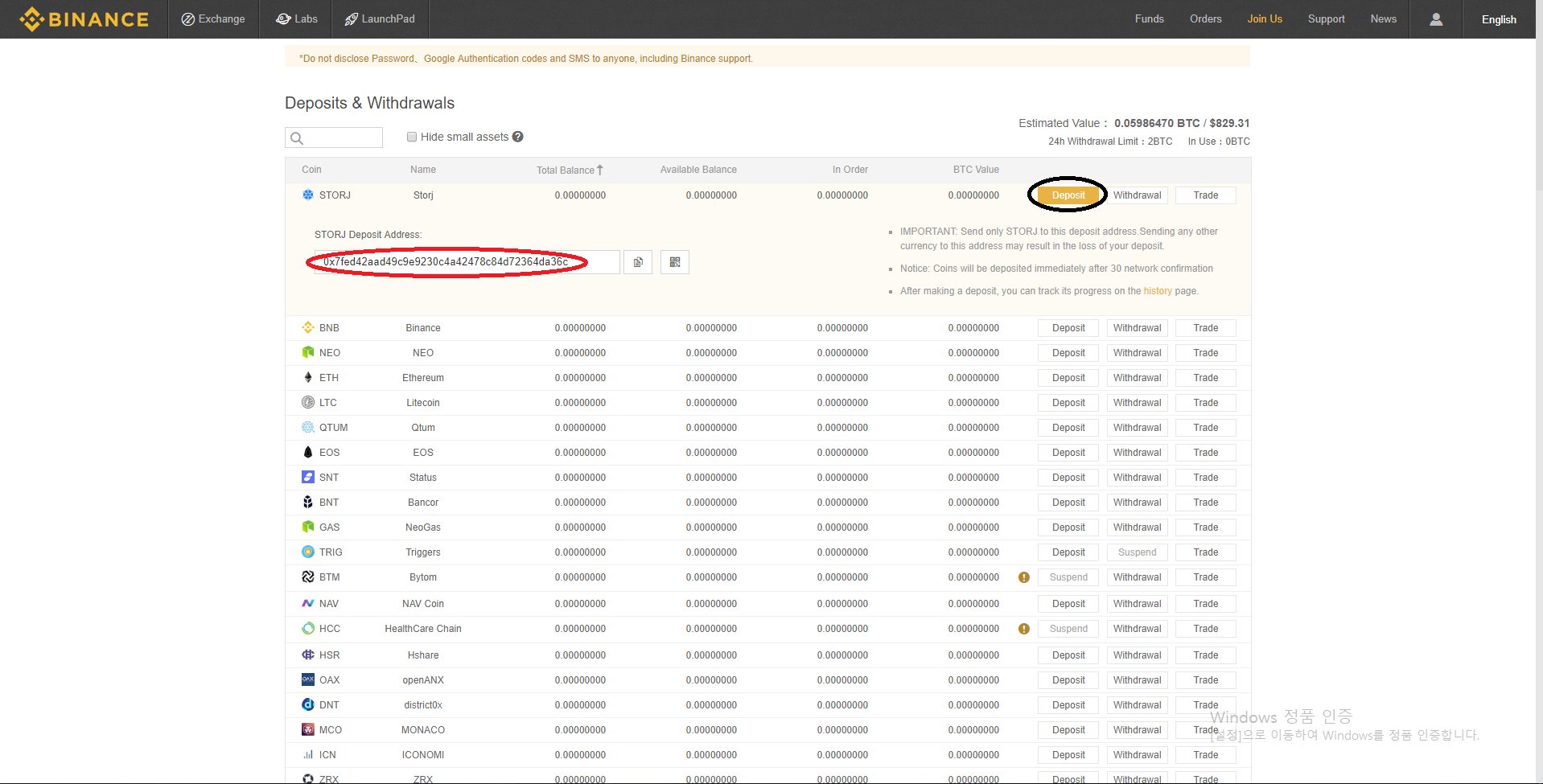Click Suspend deposit button for BTM
Viewport: 1543px width, 784px height.
coord(1068,577)
